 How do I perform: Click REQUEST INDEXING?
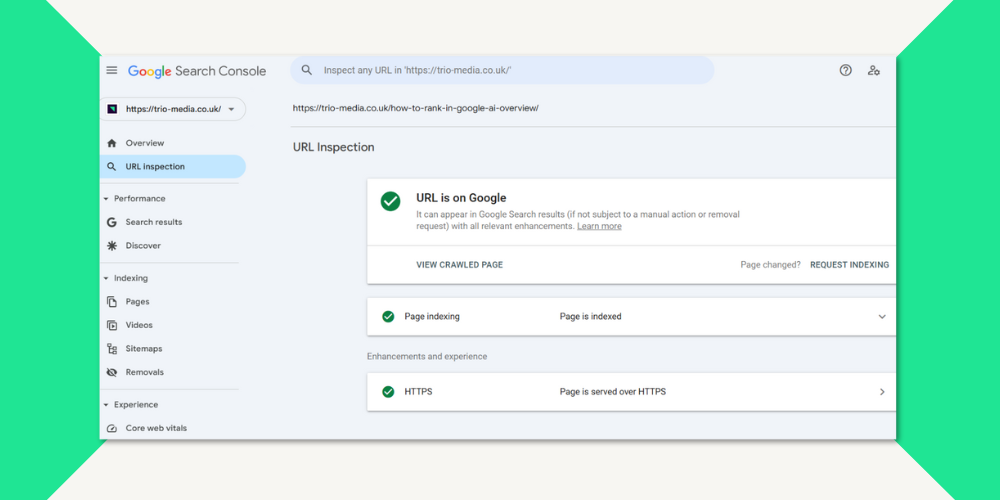pyautogui.click(x=849, y=265)
